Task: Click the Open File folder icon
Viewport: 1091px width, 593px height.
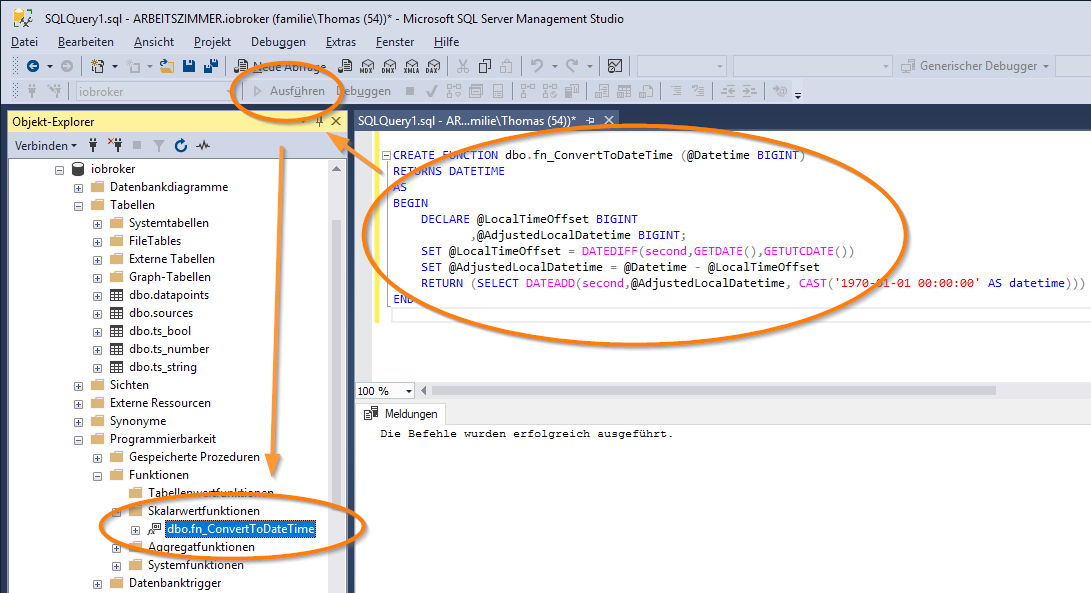Action: (x=166, y=66)
